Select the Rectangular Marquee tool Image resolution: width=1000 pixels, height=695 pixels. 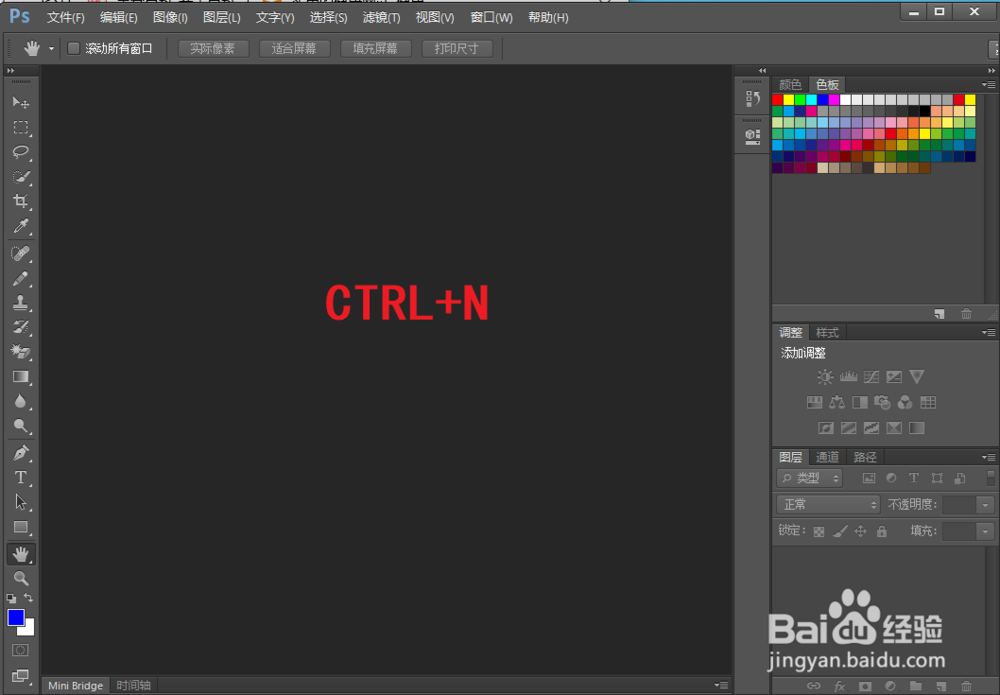[x=20, y=128]
